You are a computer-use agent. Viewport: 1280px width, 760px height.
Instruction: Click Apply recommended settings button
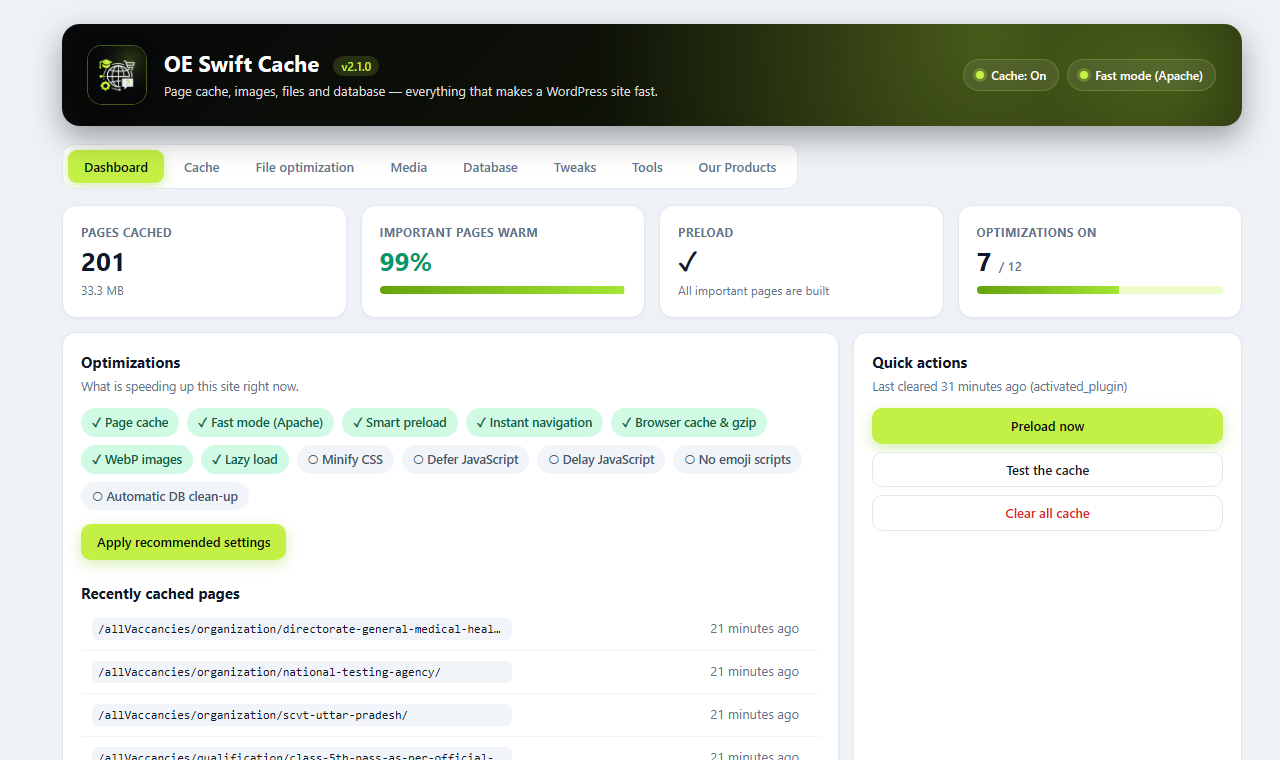pyautogui.click(x=184, y=542)
